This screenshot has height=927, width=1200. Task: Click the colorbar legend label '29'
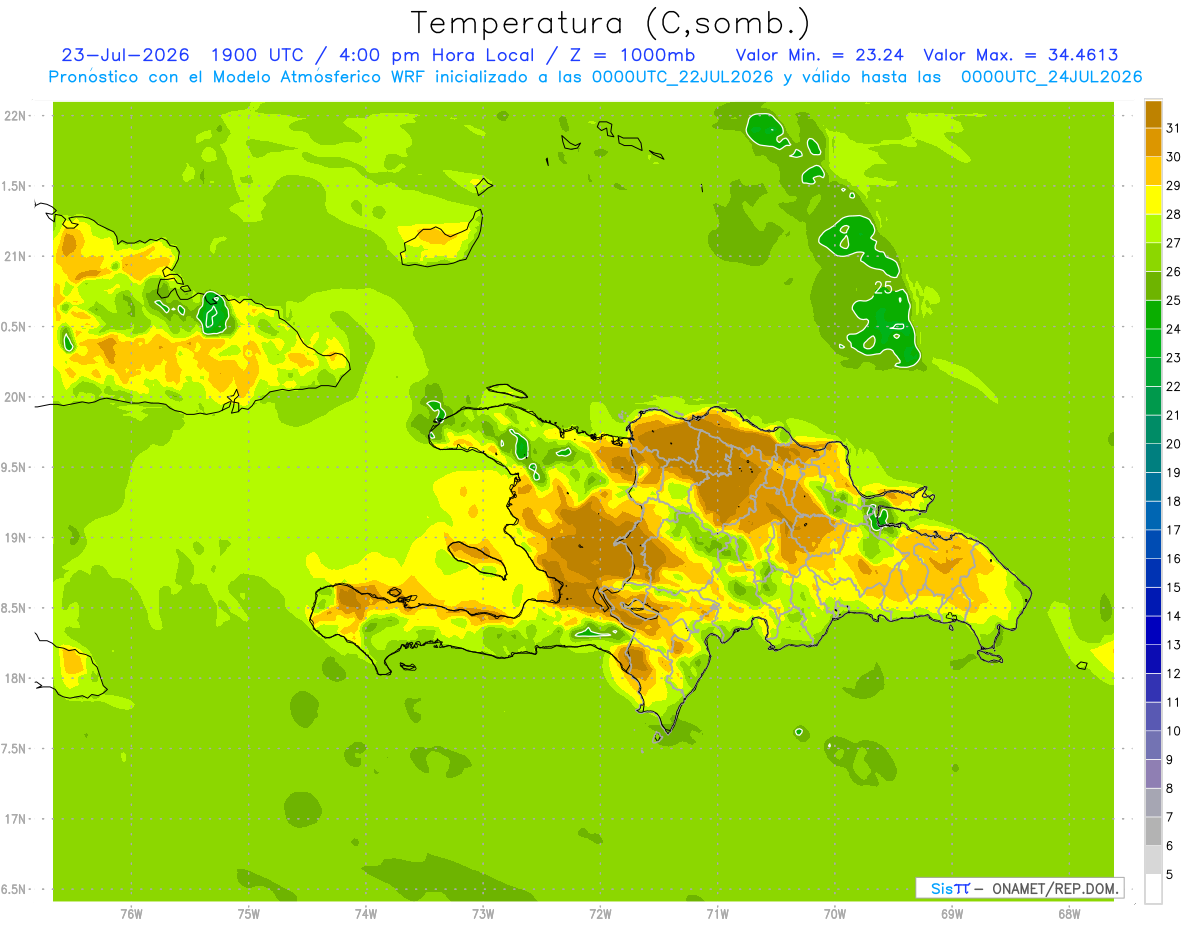tap(1175, 186)
